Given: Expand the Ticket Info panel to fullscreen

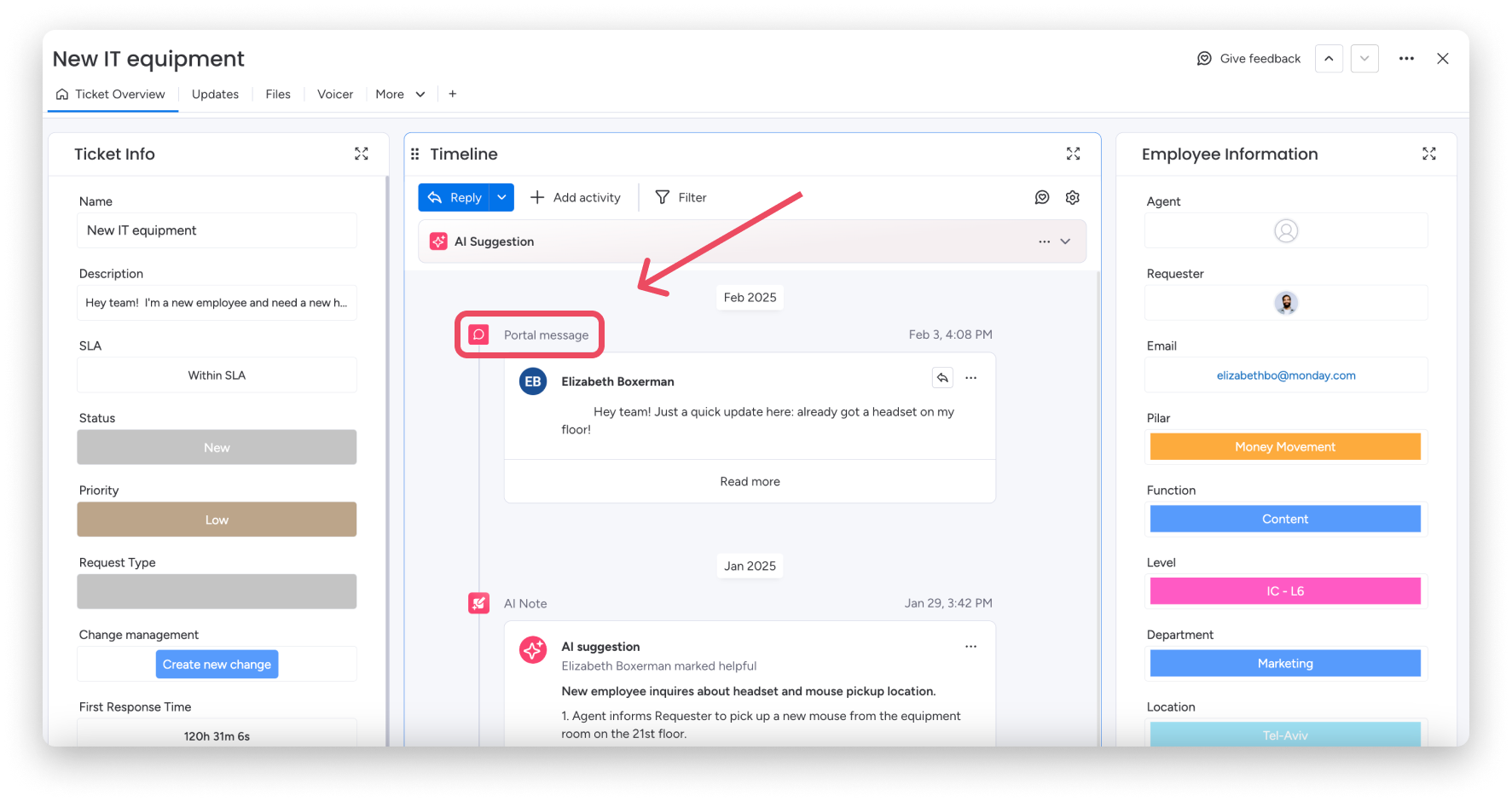Looking at the screenshot, I should [x=362, y=154].
